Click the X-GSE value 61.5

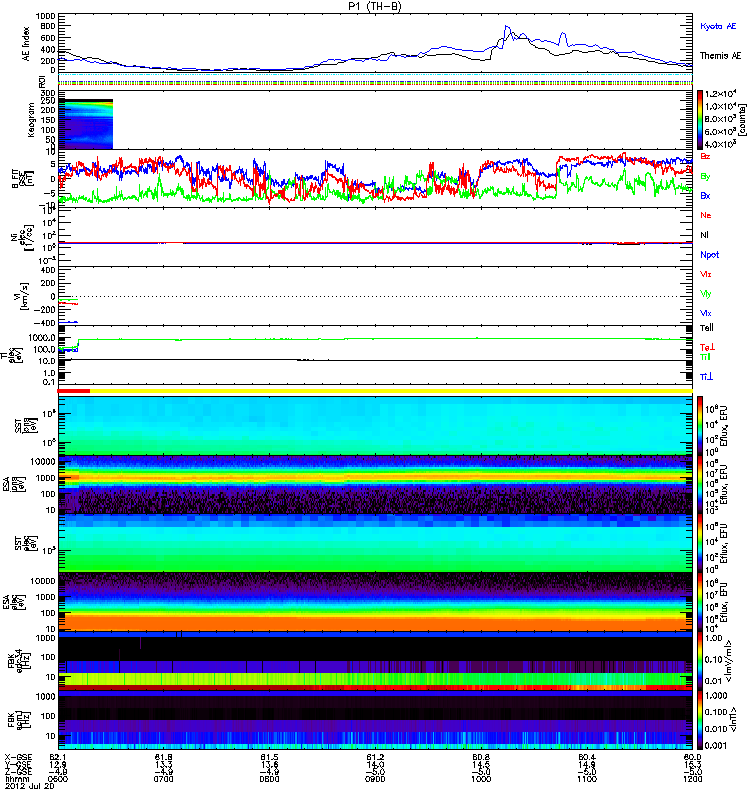coord(269,757)
